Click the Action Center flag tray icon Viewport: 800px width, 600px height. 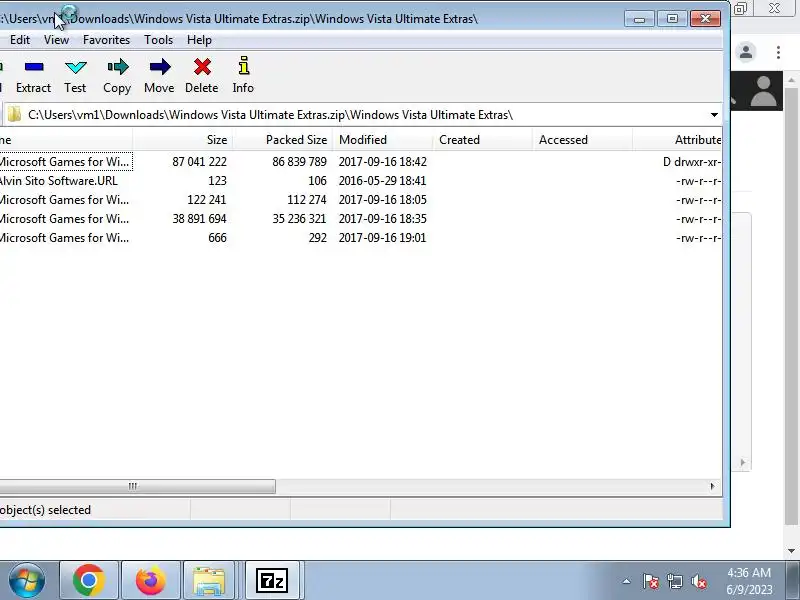tap(651, 581)
